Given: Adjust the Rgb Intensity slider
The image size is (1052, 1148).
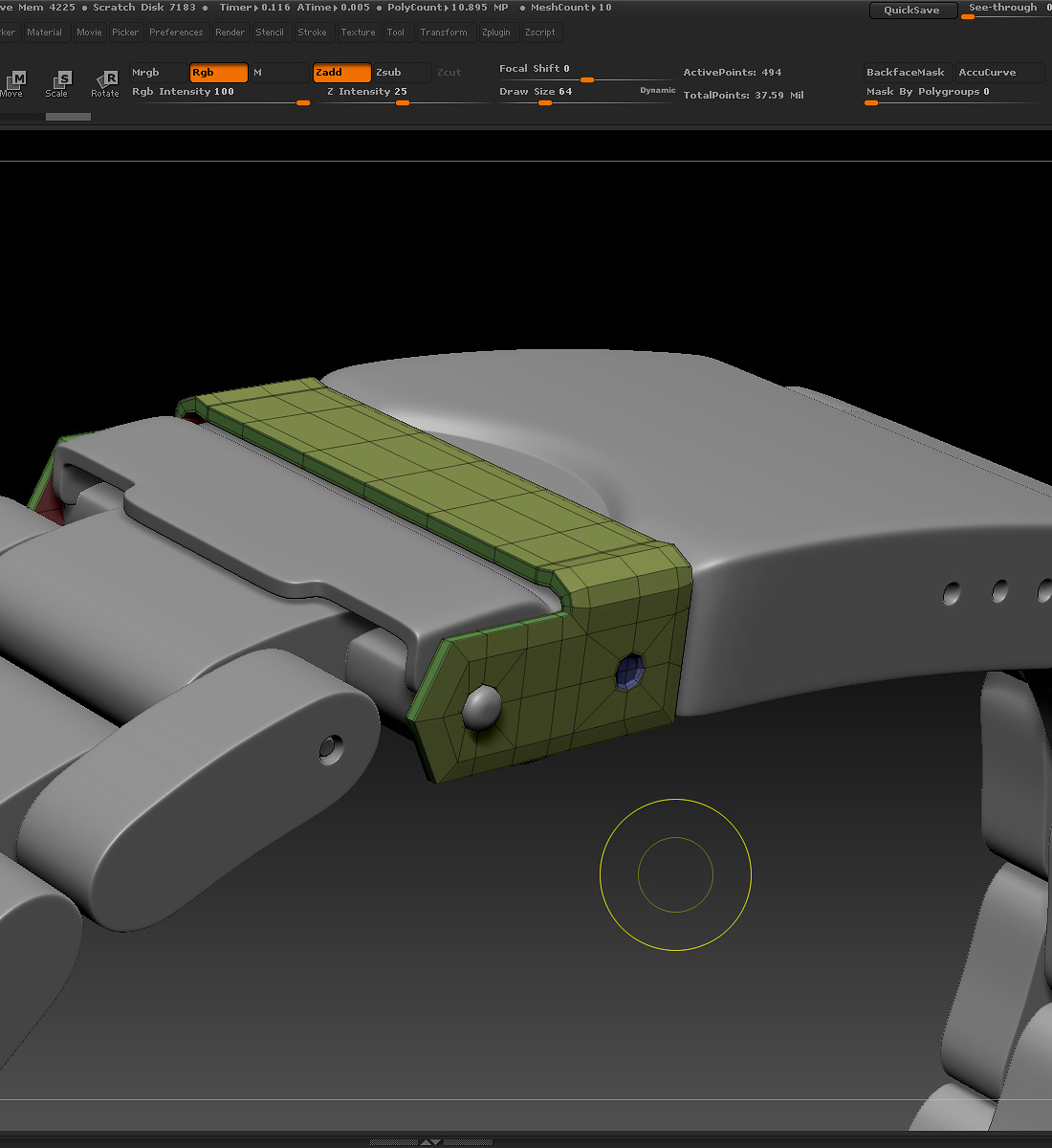Looking at the screenshot, I should click(221, 94).
